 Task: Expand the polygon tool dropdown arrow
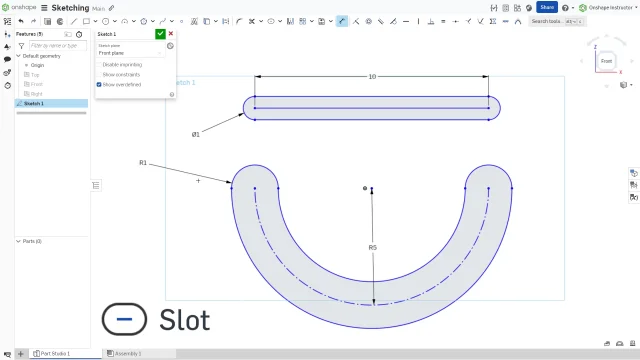coord(153,21)
